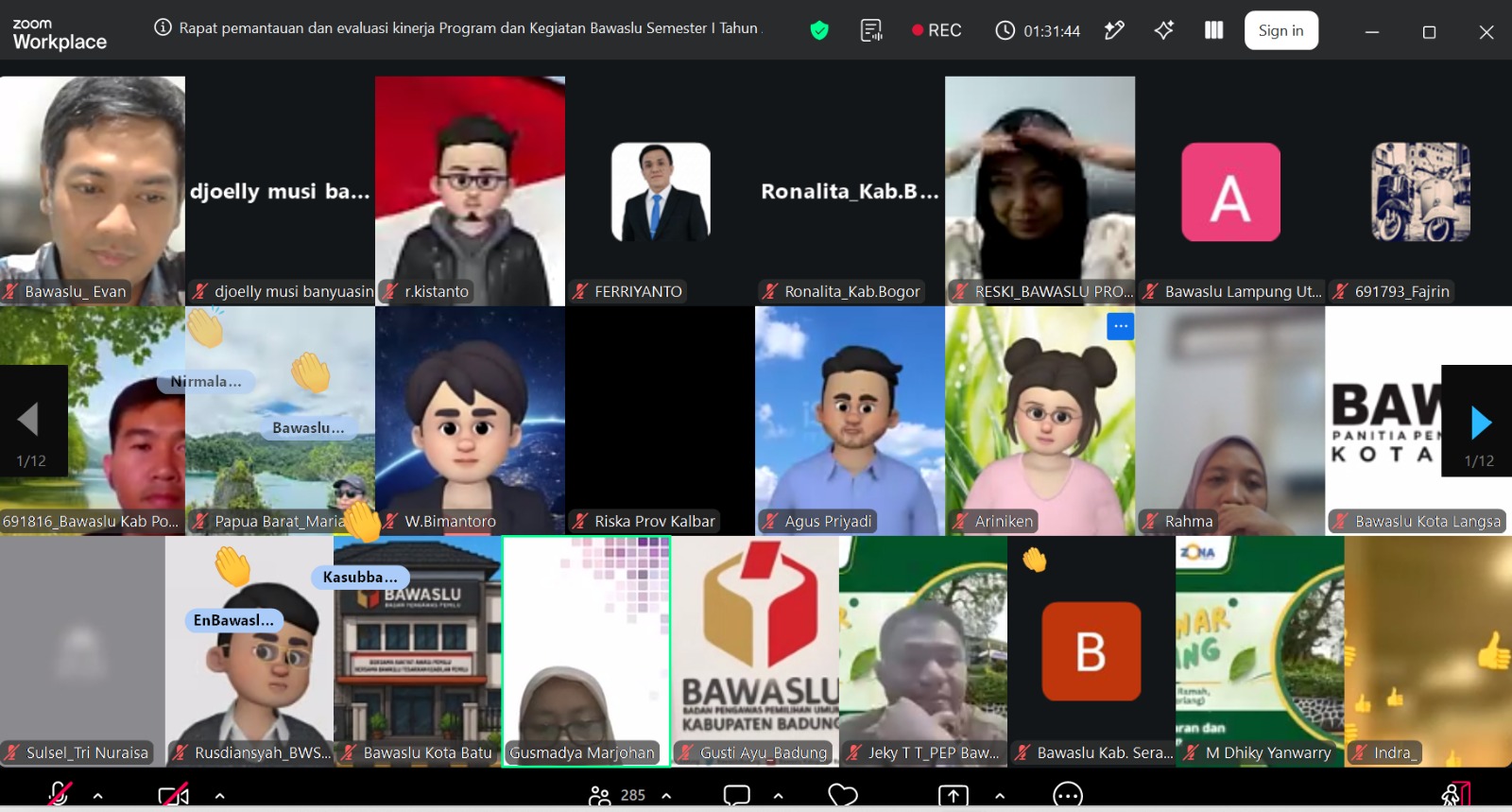Screen dimensions: 1512x812
Task: Open the More options ellipsis in toolbar
Action: click(x=1068, y=795)
